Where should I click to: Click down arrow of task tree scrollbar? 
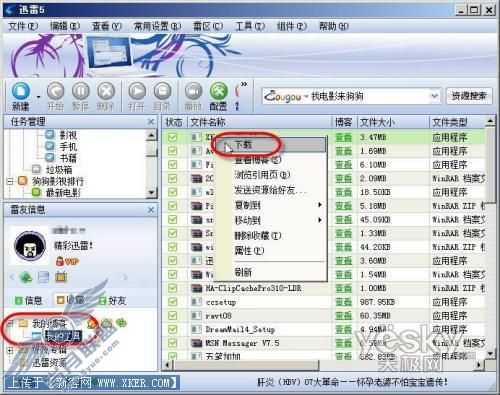click(x=152, y=192)
